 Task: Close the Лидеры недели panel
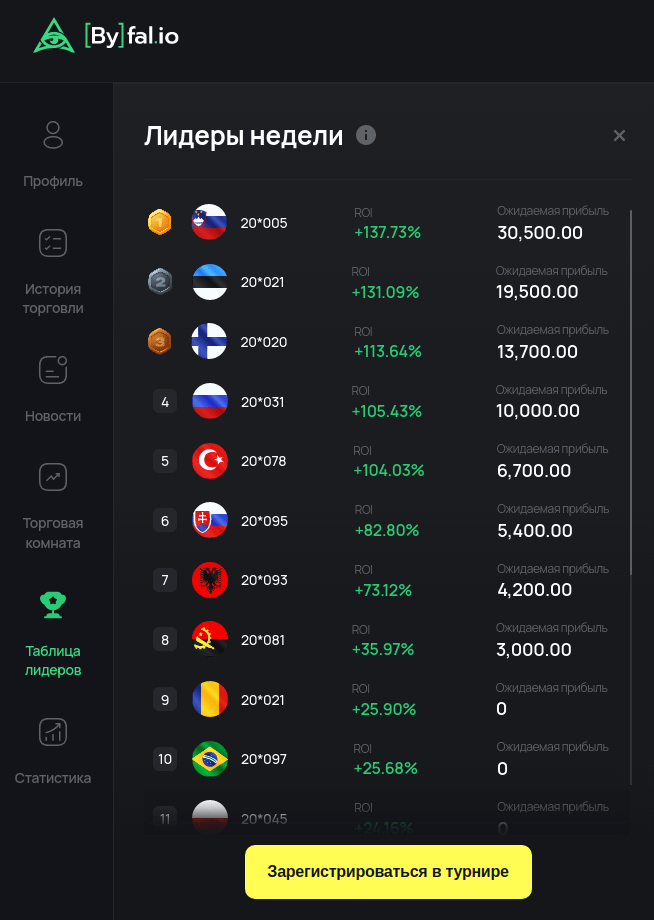pyautogui.click(x=619, y=136)
